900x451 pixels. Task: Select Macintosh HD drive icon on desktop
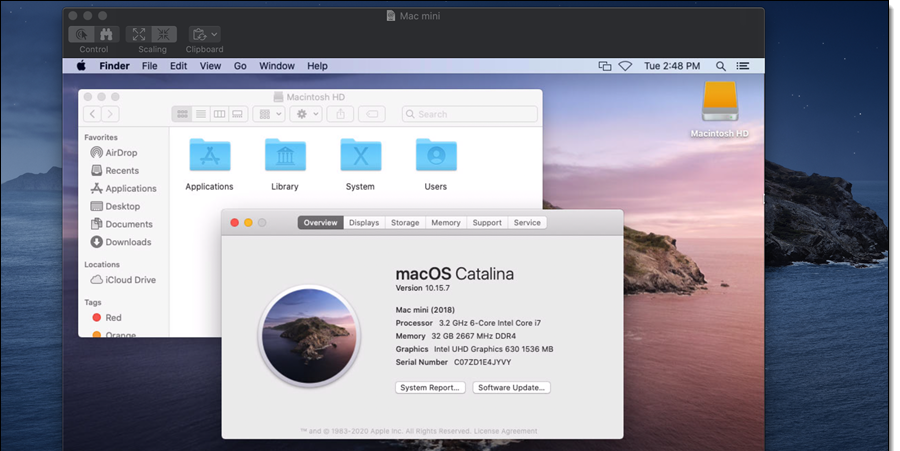[x=720, y=102]
